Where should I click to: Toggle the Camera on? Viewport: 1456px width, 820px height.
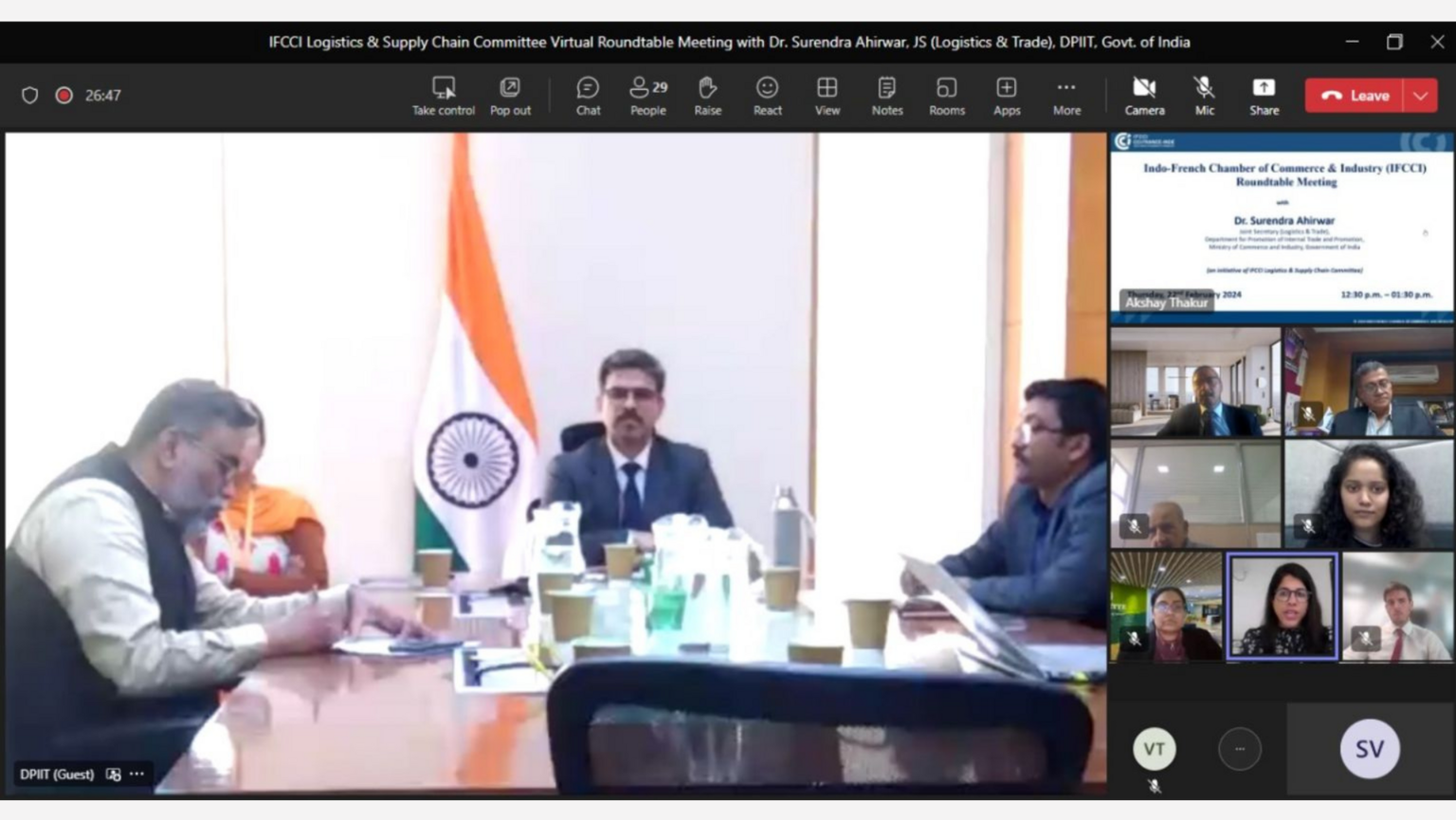click(x=1144, y=96)
